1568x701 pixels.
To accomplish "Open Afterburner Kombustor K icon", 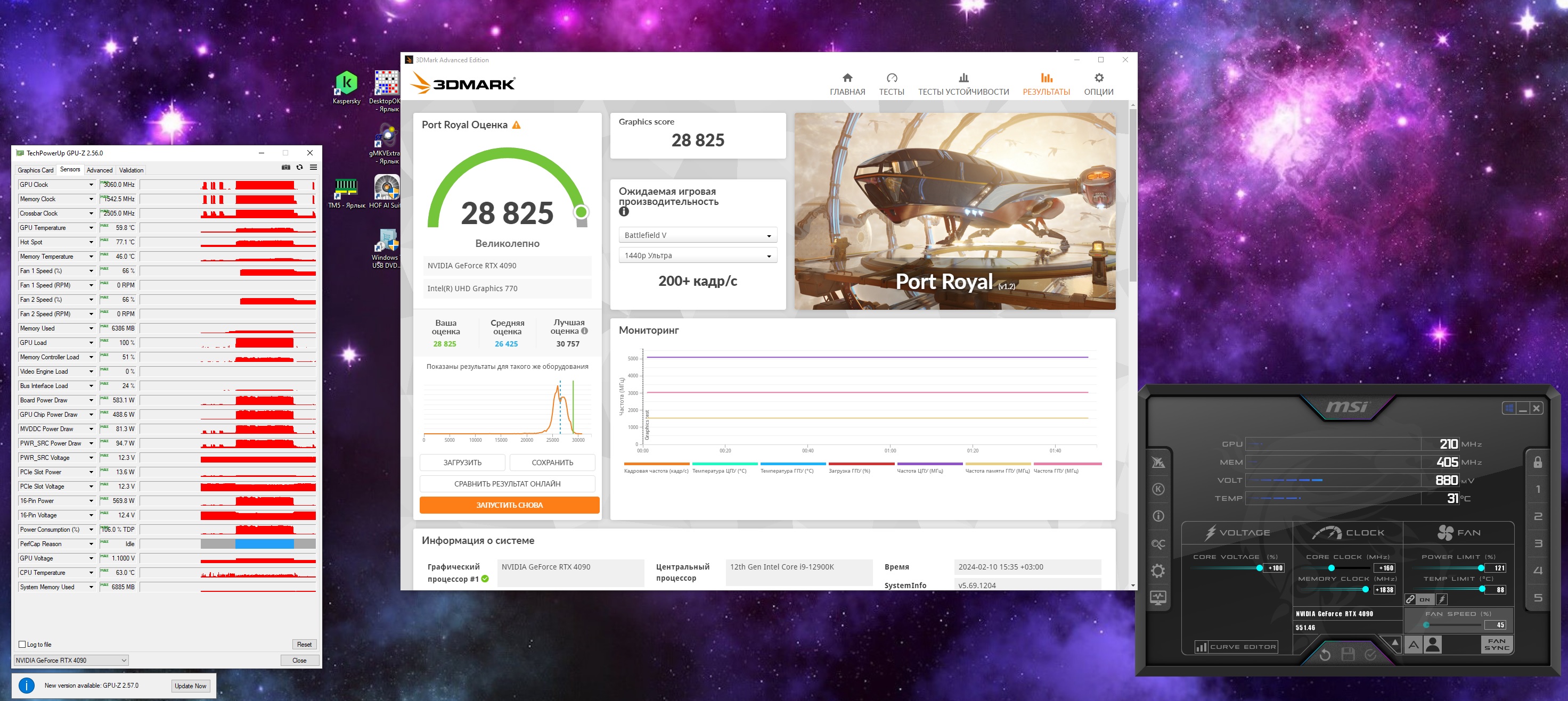I will coord(1158,489).
